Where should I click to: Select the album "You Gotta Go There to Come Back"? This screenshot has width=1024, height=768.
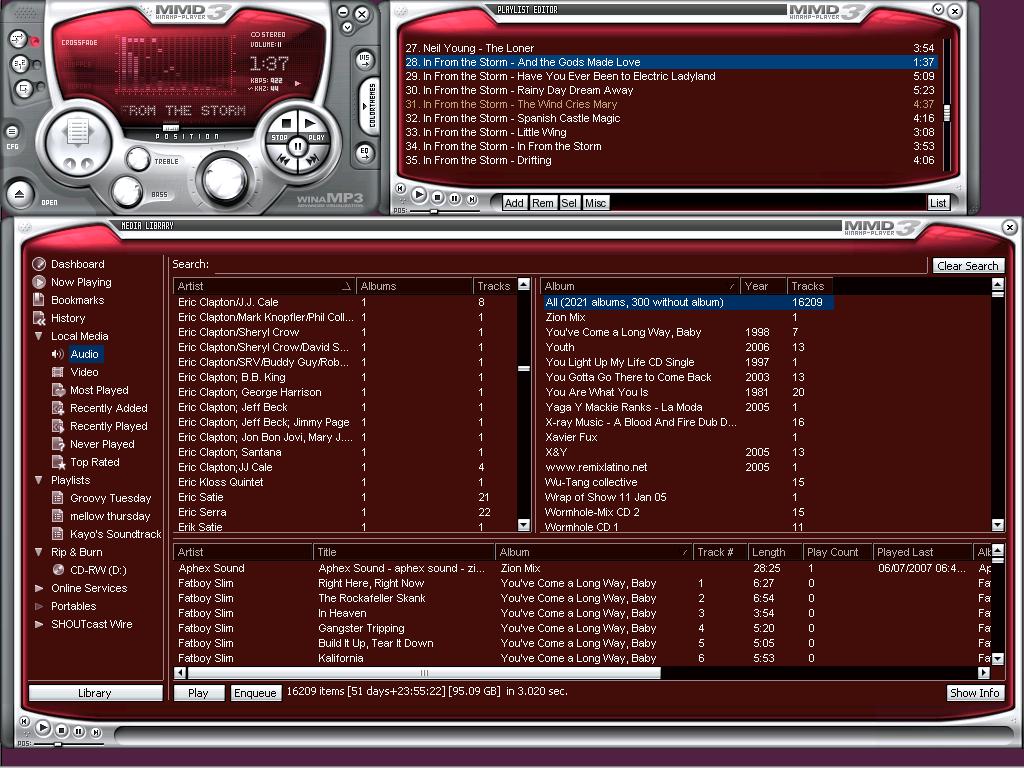(688, 377)
